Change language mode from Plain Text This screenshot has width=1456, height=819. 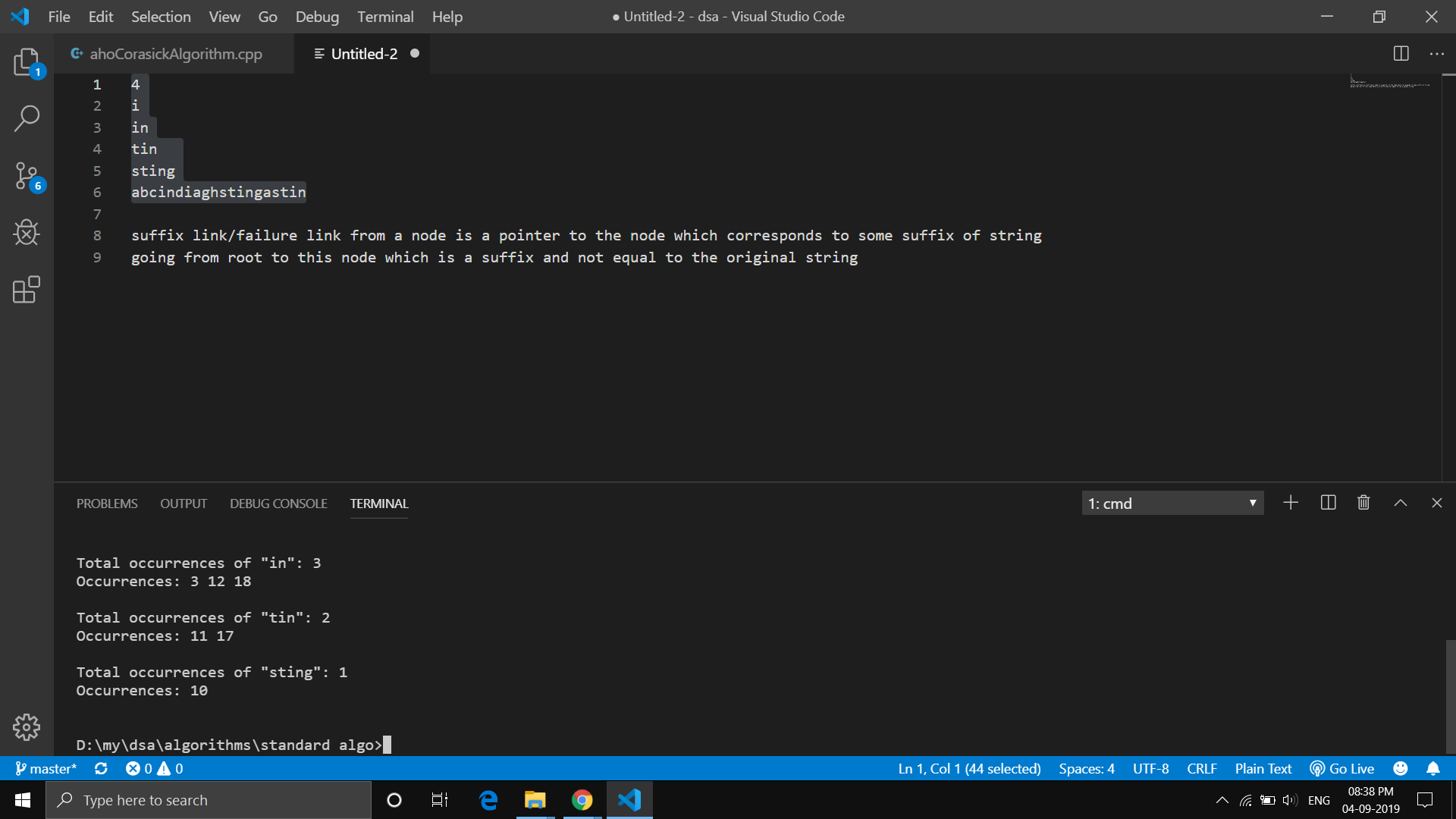[x=1263, y=768]
